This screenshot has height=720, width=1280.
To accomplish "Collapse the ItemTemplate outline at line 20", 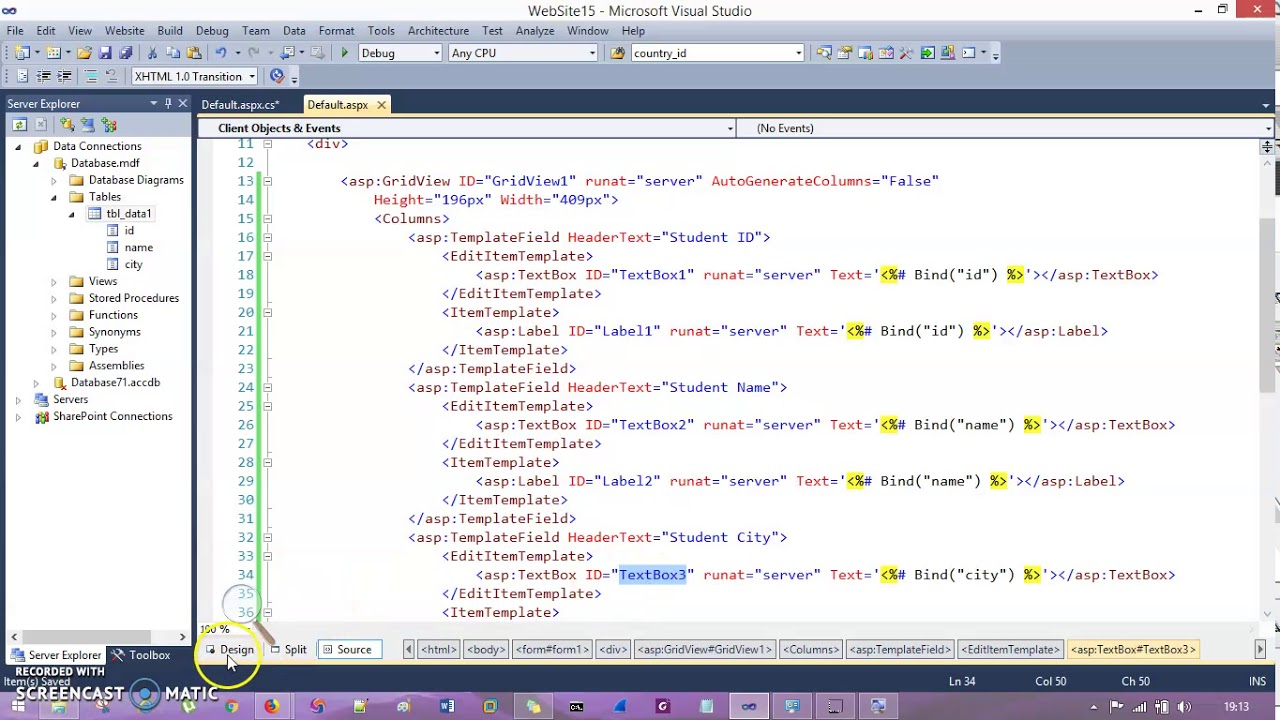I will [267, 312].
